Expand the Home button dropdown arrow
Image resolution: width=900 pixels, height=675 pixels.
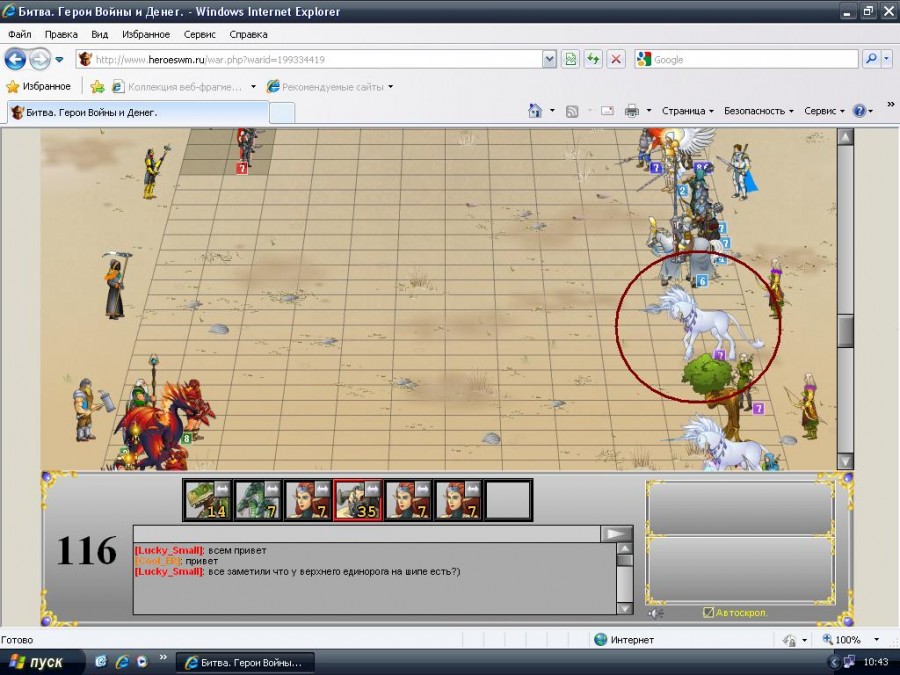[552, 111]
